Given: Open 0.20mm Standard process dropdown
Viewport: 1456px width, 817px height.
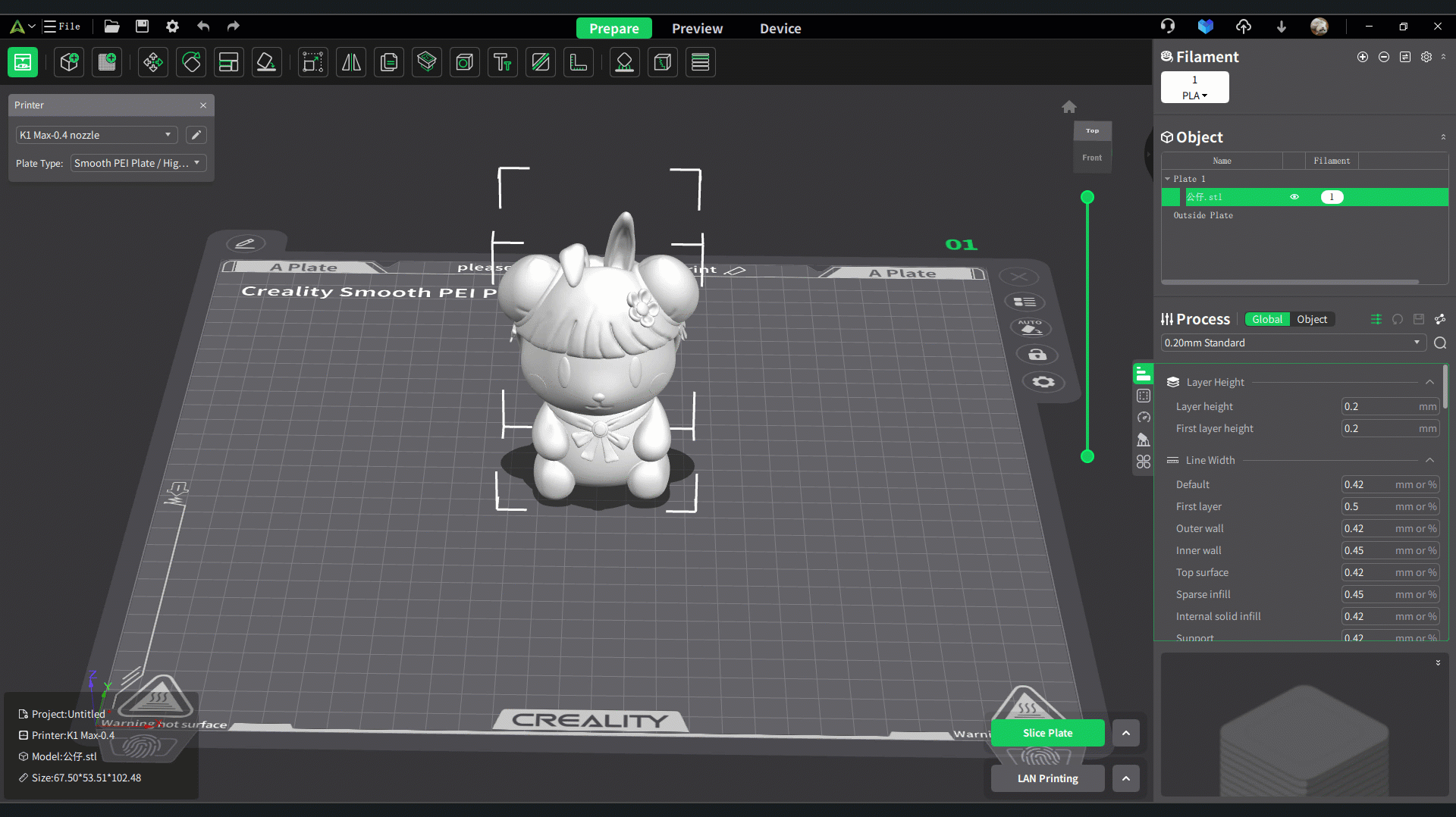Looking at the screenshot, I should point(1293,343).
